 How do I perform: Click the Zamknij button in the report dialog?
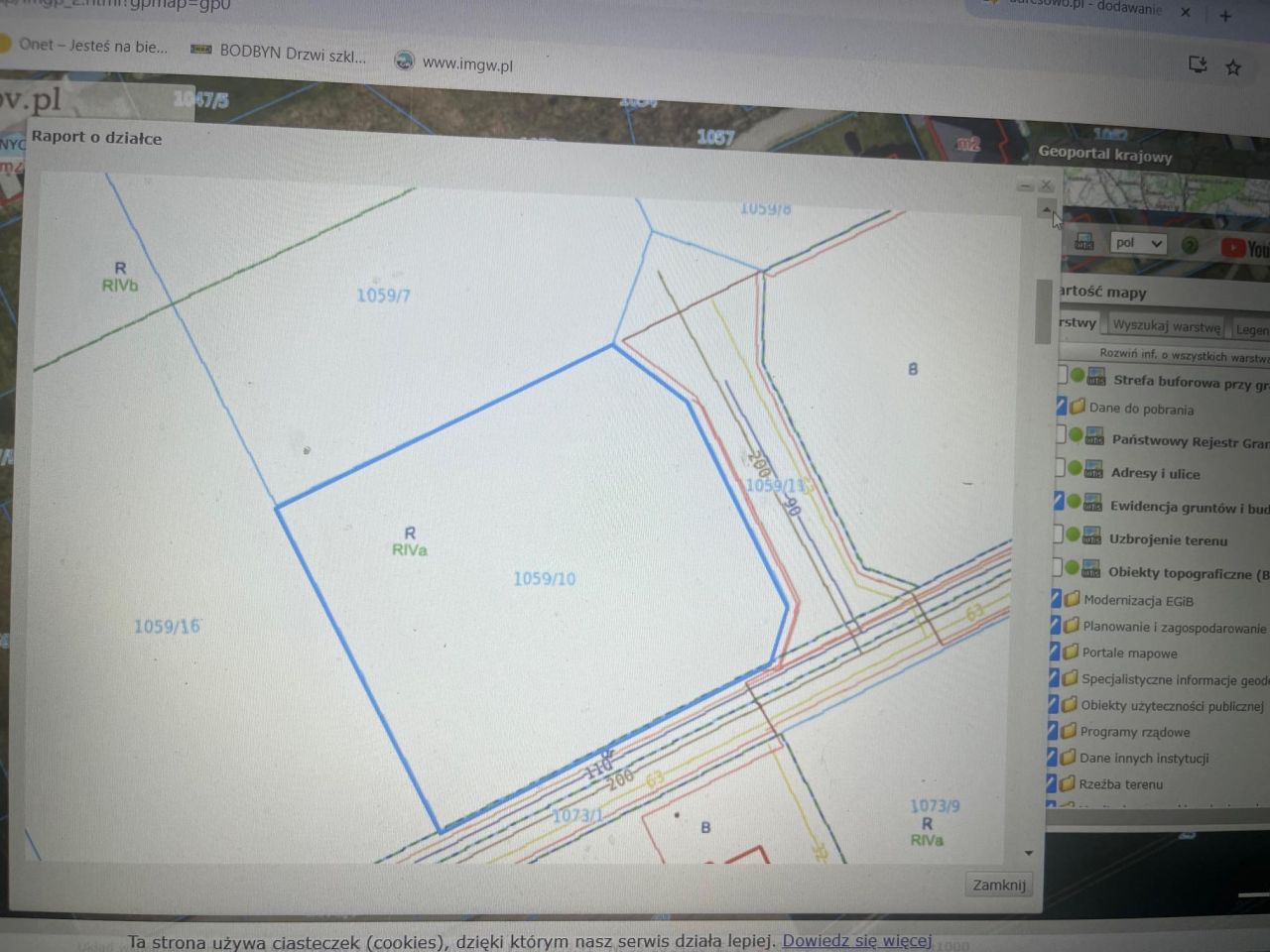(998, 885)
